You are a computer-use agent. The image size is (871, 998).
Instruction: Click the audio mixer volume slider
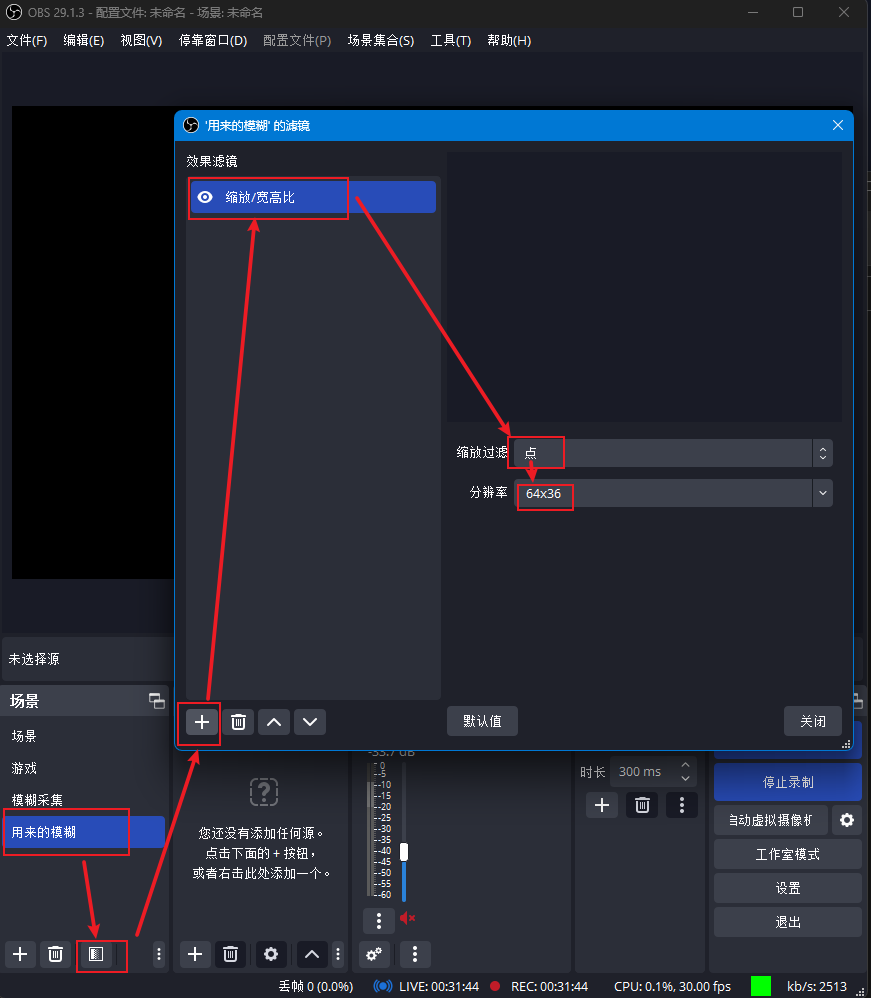pos(404,853)
